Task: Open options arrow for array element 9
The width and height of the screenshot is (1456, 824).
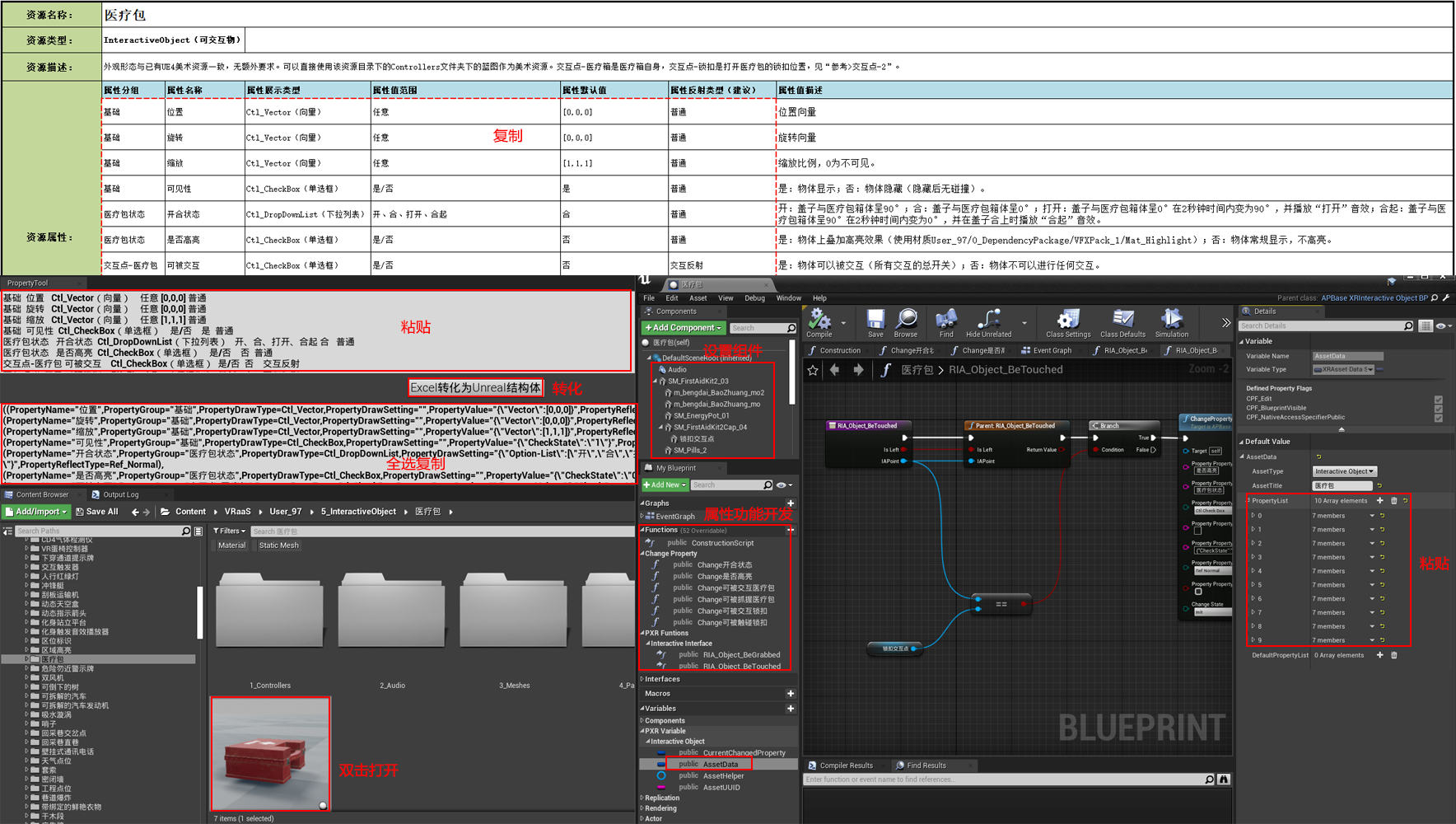Action: (x=1372, y=640)
